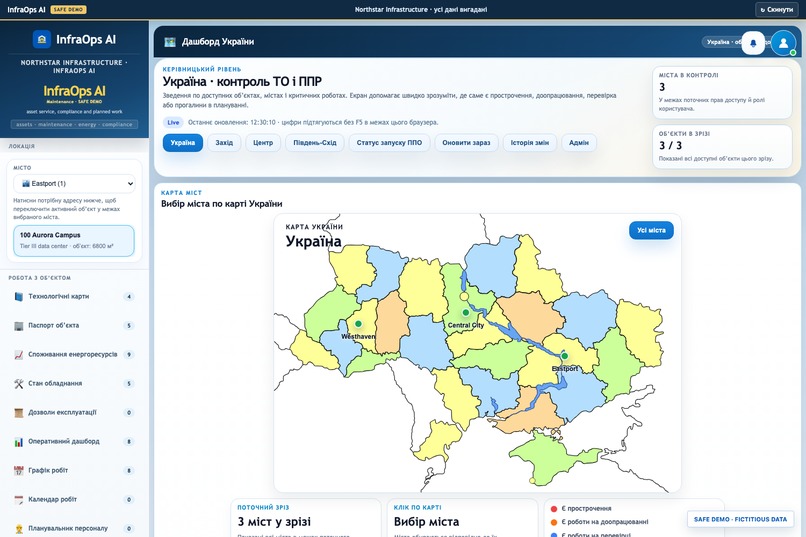
Task: Click the Стан обладнання tools icon
Action: [19, 383]
